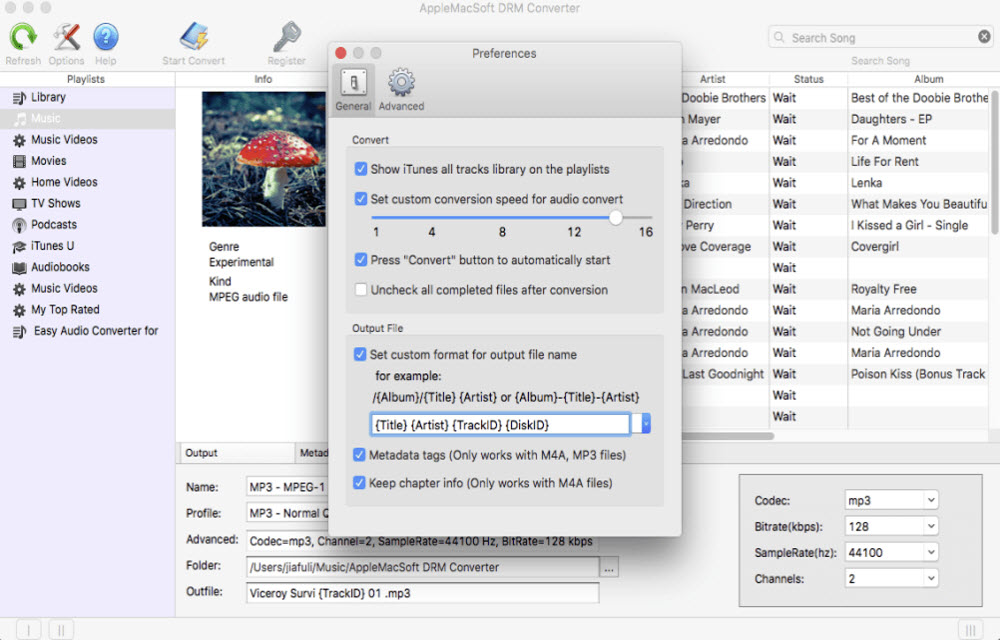Clear the Search Song field with X
1000x640 pixels.
click(x=984, y=37)
